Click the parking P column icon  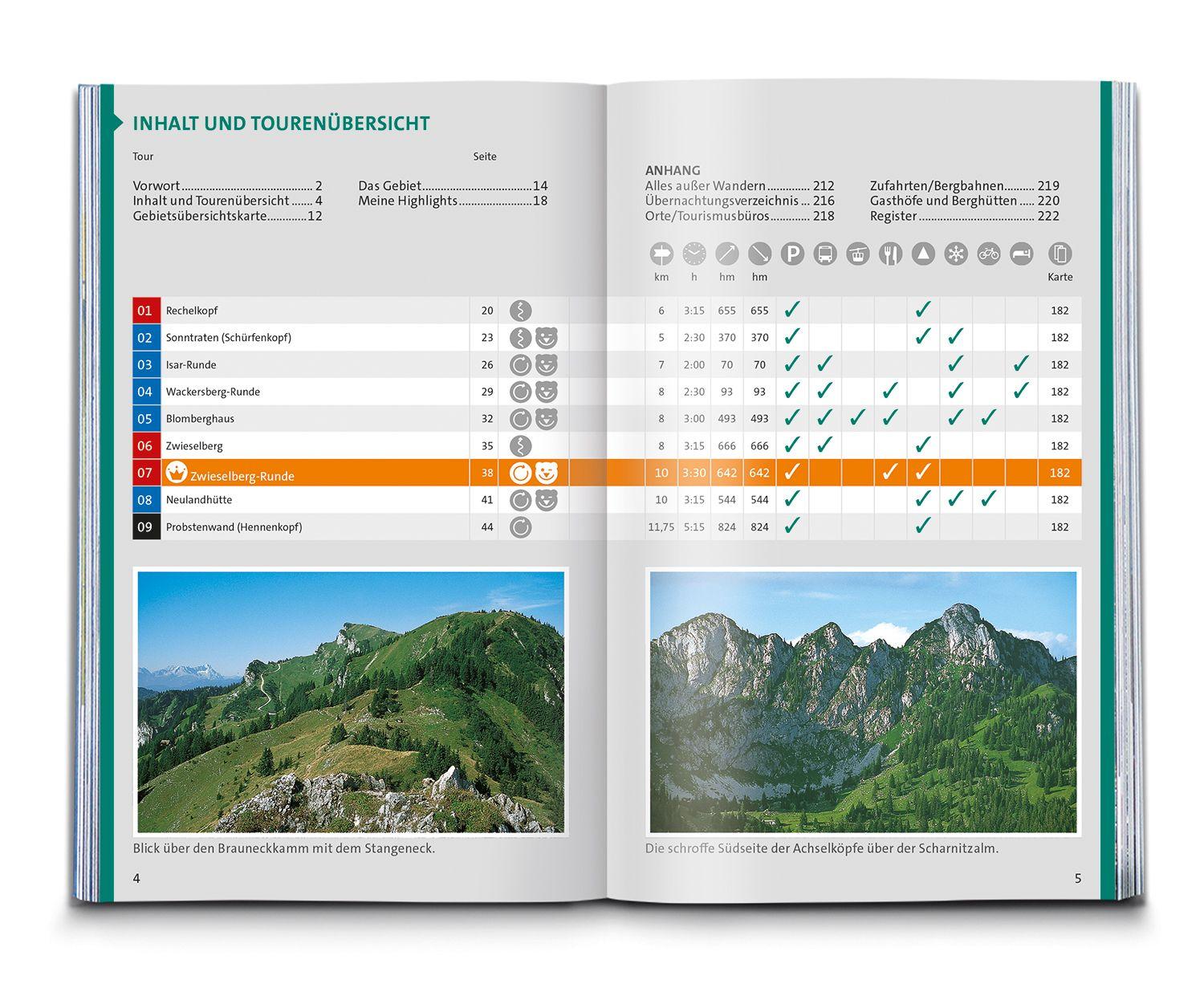(792, 254)
